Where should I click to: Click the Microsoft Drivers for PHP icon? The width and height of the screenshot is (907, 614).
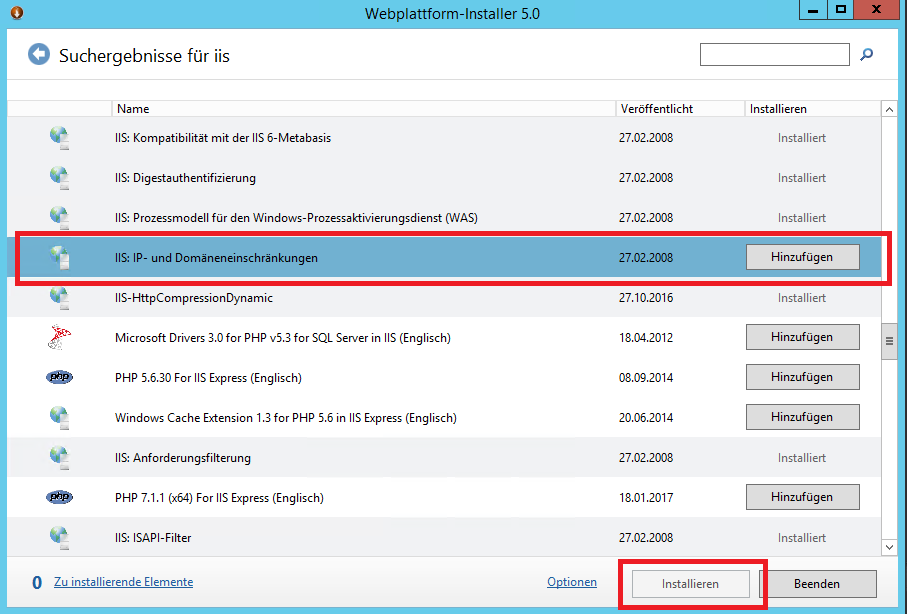point(59,337)
